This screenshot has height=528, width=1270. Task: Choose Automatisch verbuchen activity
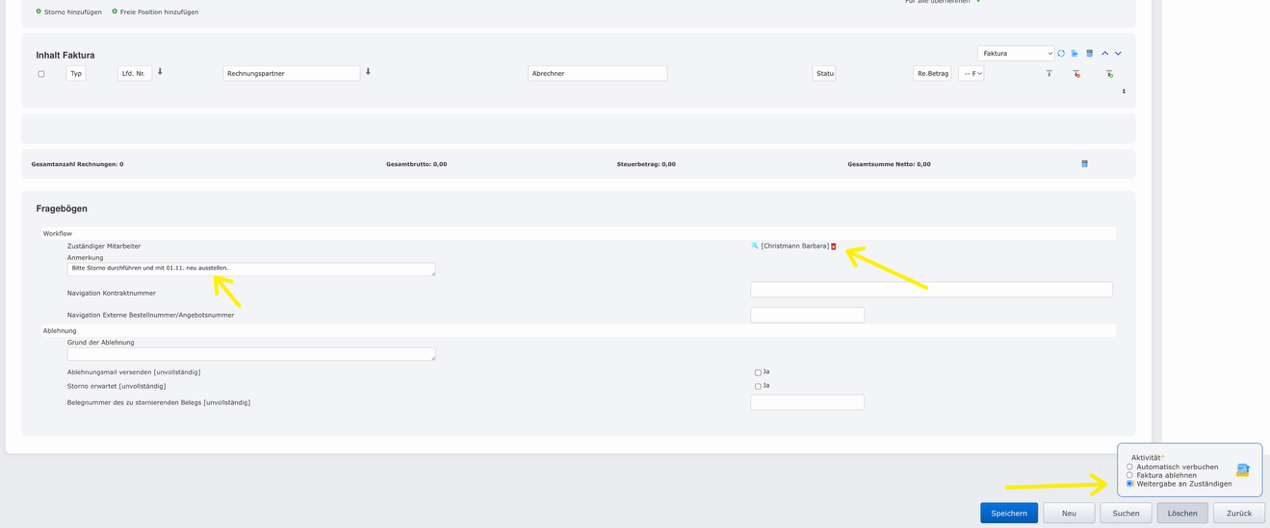[1130, 467]
